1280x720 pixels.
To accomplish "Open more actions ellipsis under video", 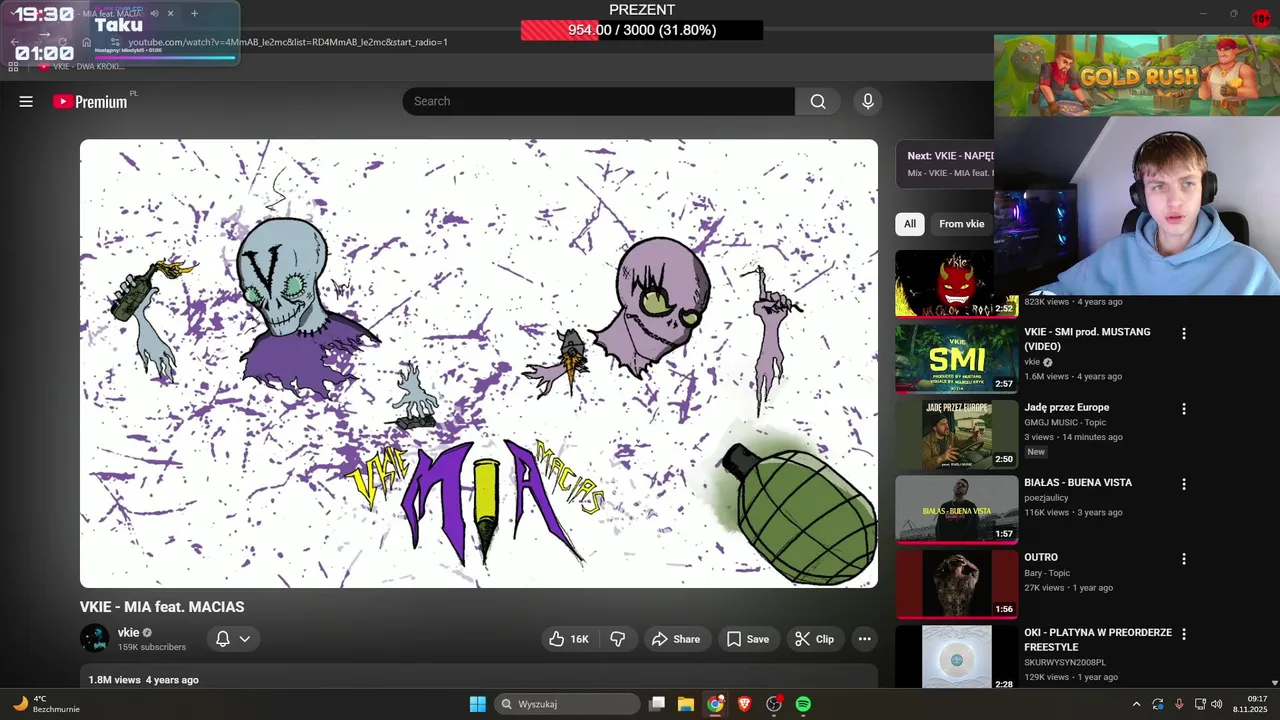I will tap(865, 639).
